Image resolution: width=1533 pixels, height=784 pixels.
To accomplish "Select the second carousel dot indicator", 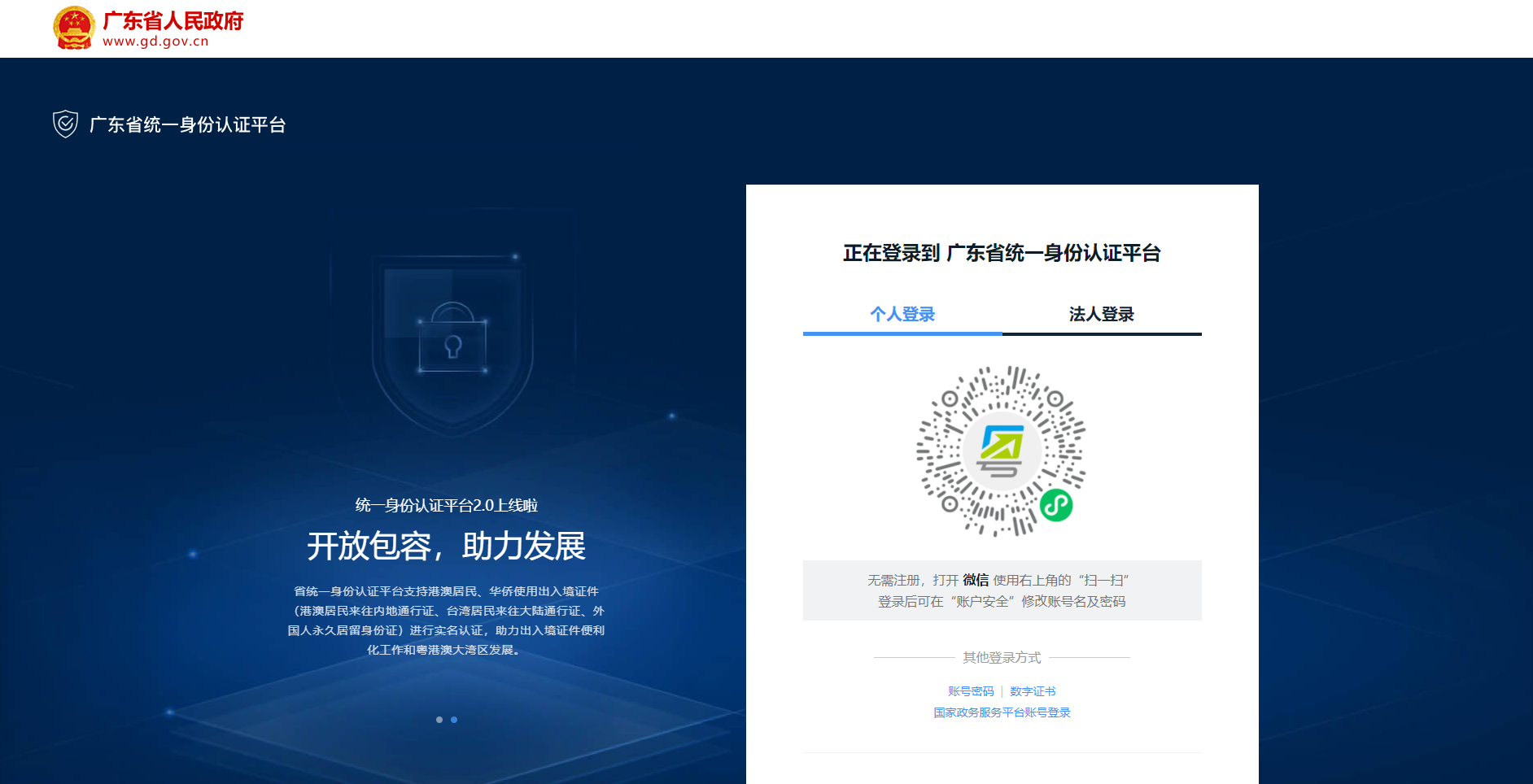I will coord(454,720).
